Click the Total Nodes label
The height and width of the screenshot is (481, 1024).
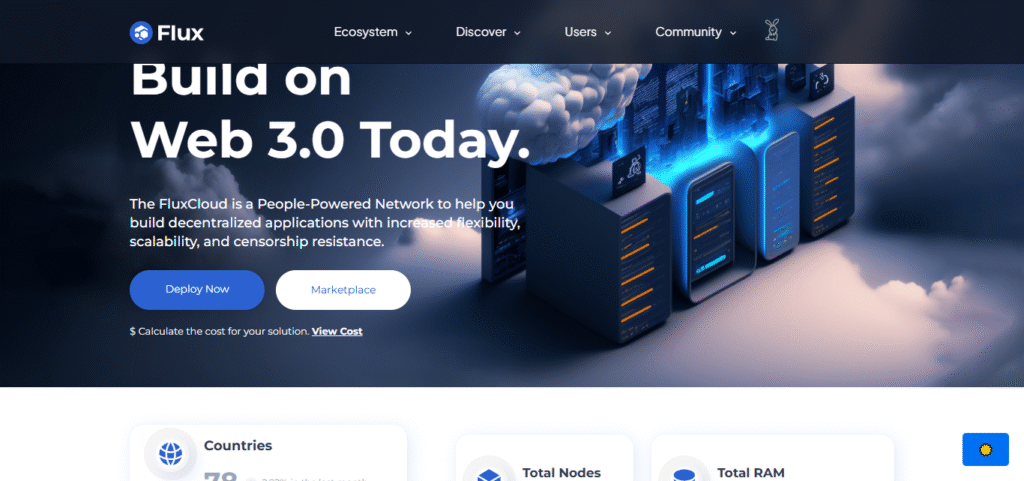[562, 473]
